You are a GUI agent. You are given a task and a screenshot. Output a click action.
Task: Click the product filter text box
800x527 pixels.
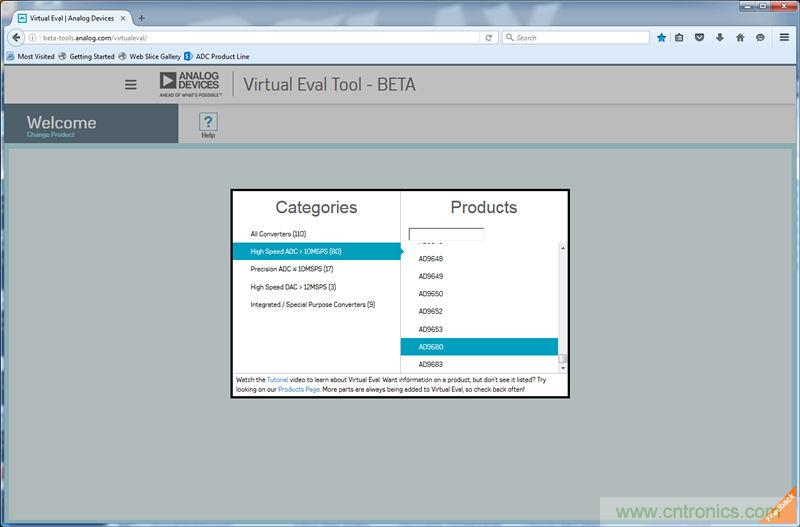pos(446,234)
